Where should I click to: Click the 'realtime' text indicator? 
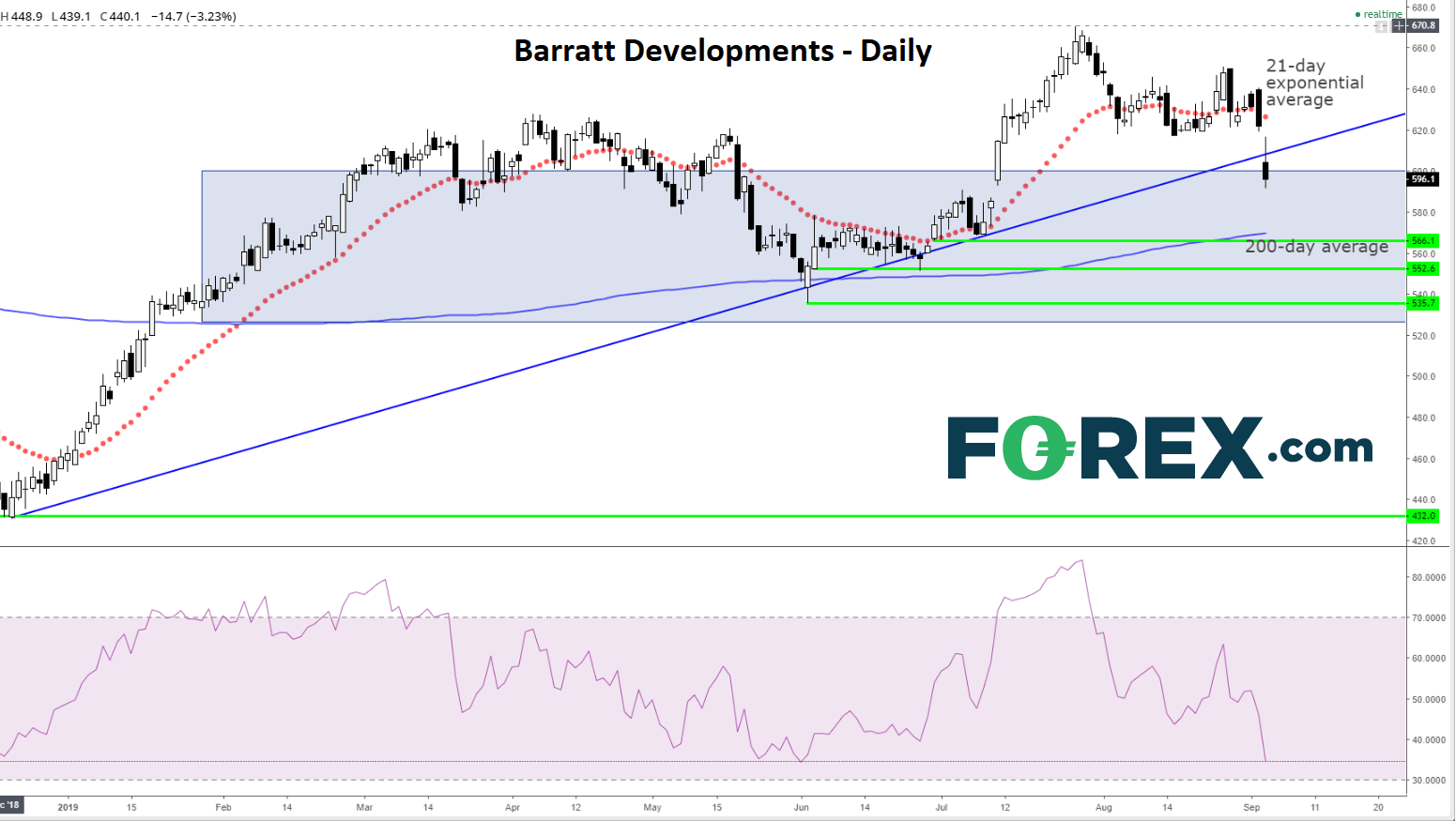pos(1383,14)
